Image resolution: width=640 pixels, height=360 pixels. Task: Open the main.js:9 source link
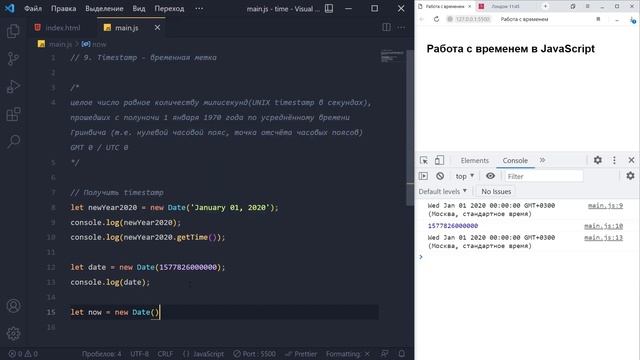[605, 206]
